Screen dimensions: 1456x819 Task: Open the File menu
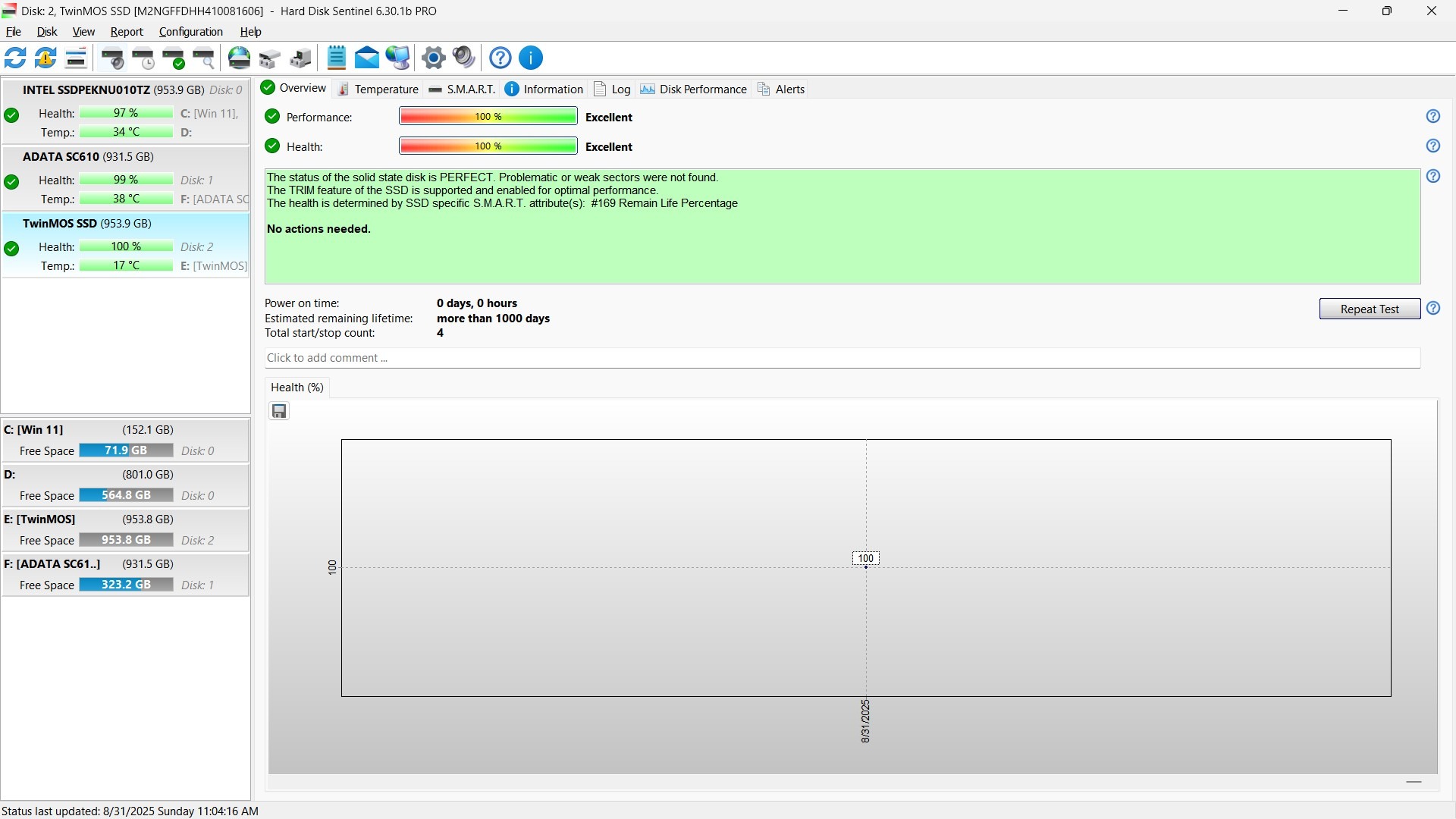(x=14, y=32)
